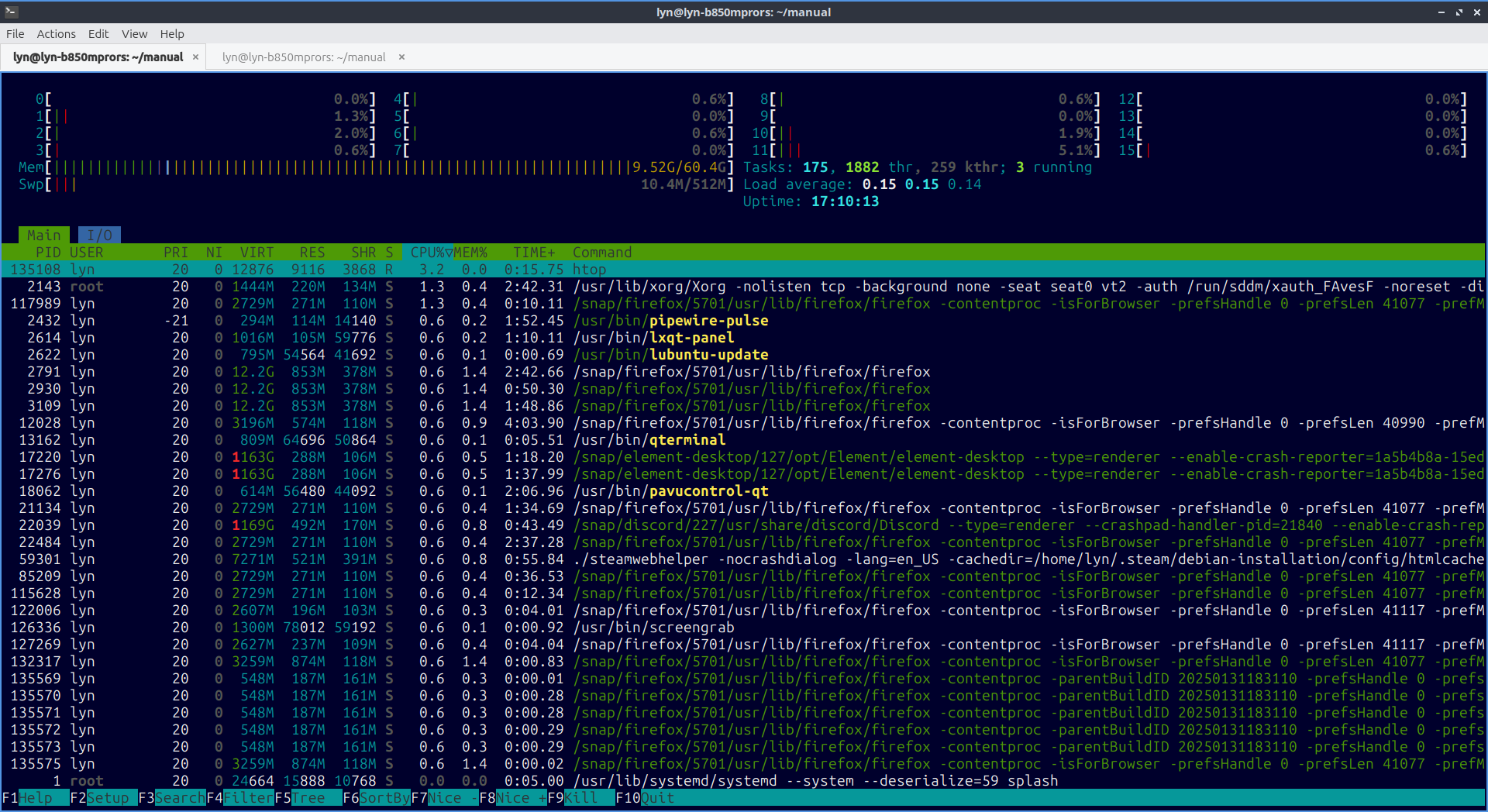The height and width of the screenshot is (812, 1488).
Task: Open the View menu
Action: tap(134, 34)
